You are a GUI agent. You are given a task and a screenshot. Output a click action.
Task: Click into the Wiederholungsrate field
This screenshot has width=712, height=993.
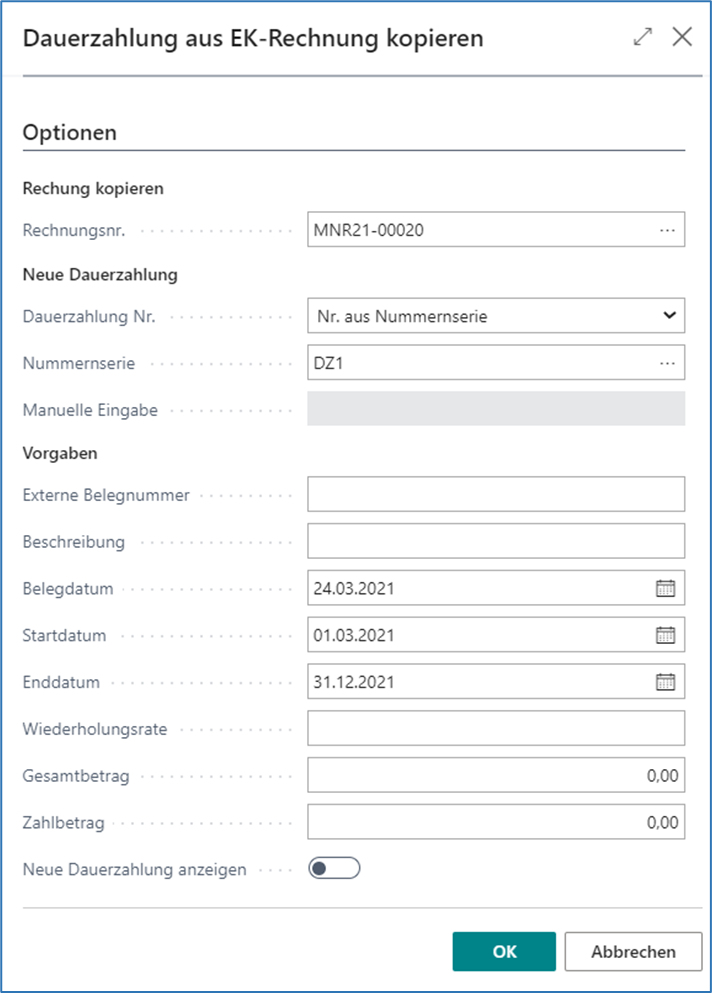(x=495, y=728)
